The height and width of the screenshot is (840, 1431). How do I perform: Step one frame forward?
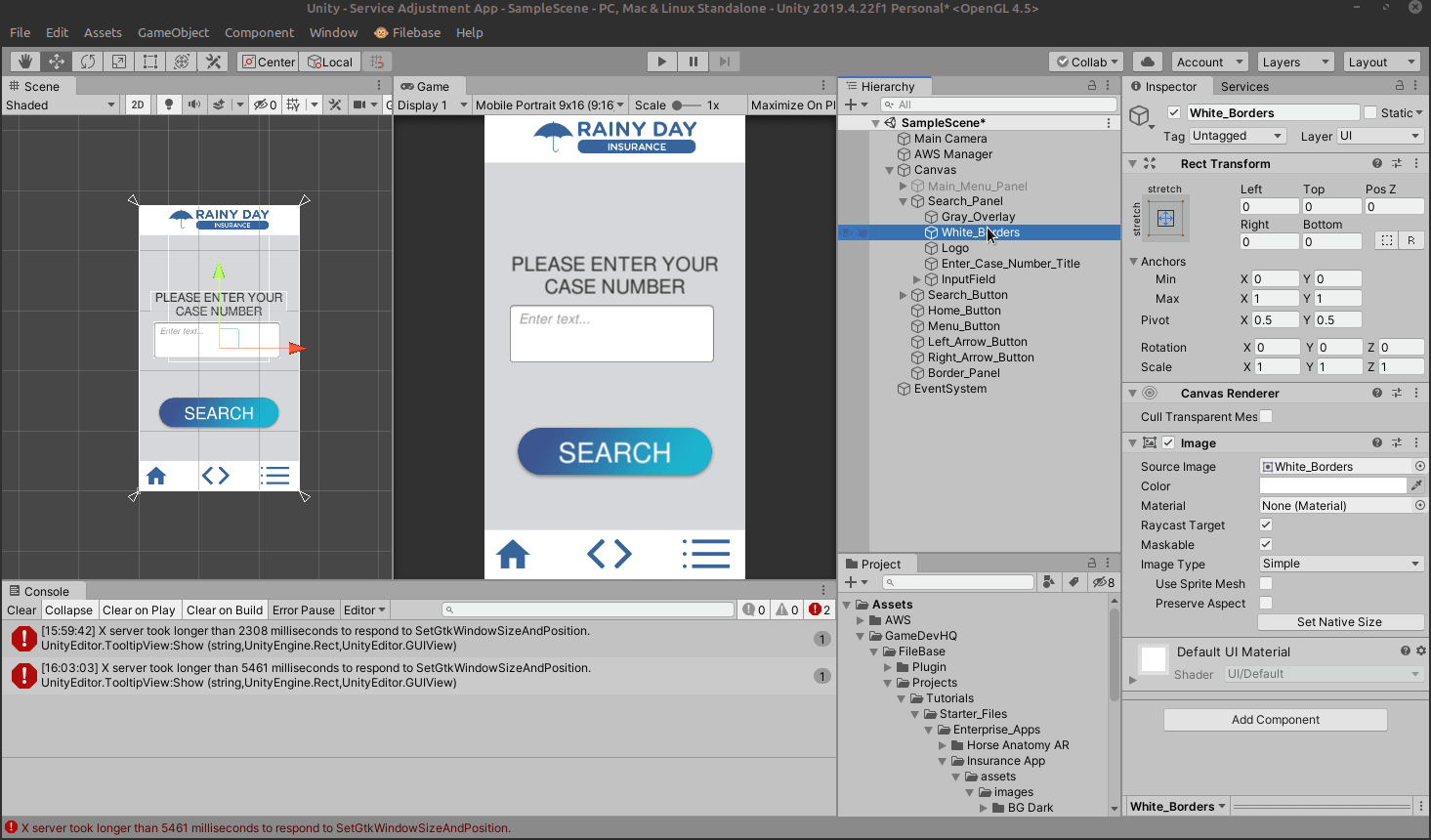[725, 62]
